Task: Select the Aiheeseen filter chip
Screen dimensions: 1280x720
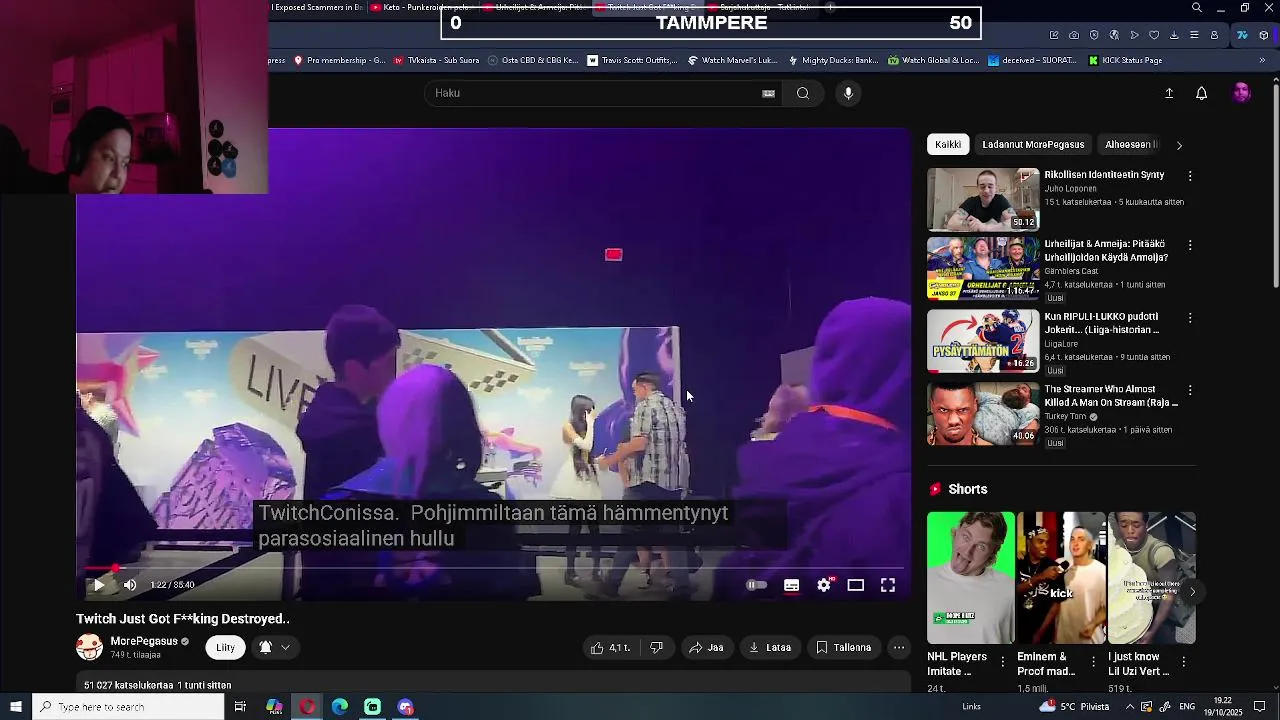Action: pyautogui.click(x=1130, y=145)
